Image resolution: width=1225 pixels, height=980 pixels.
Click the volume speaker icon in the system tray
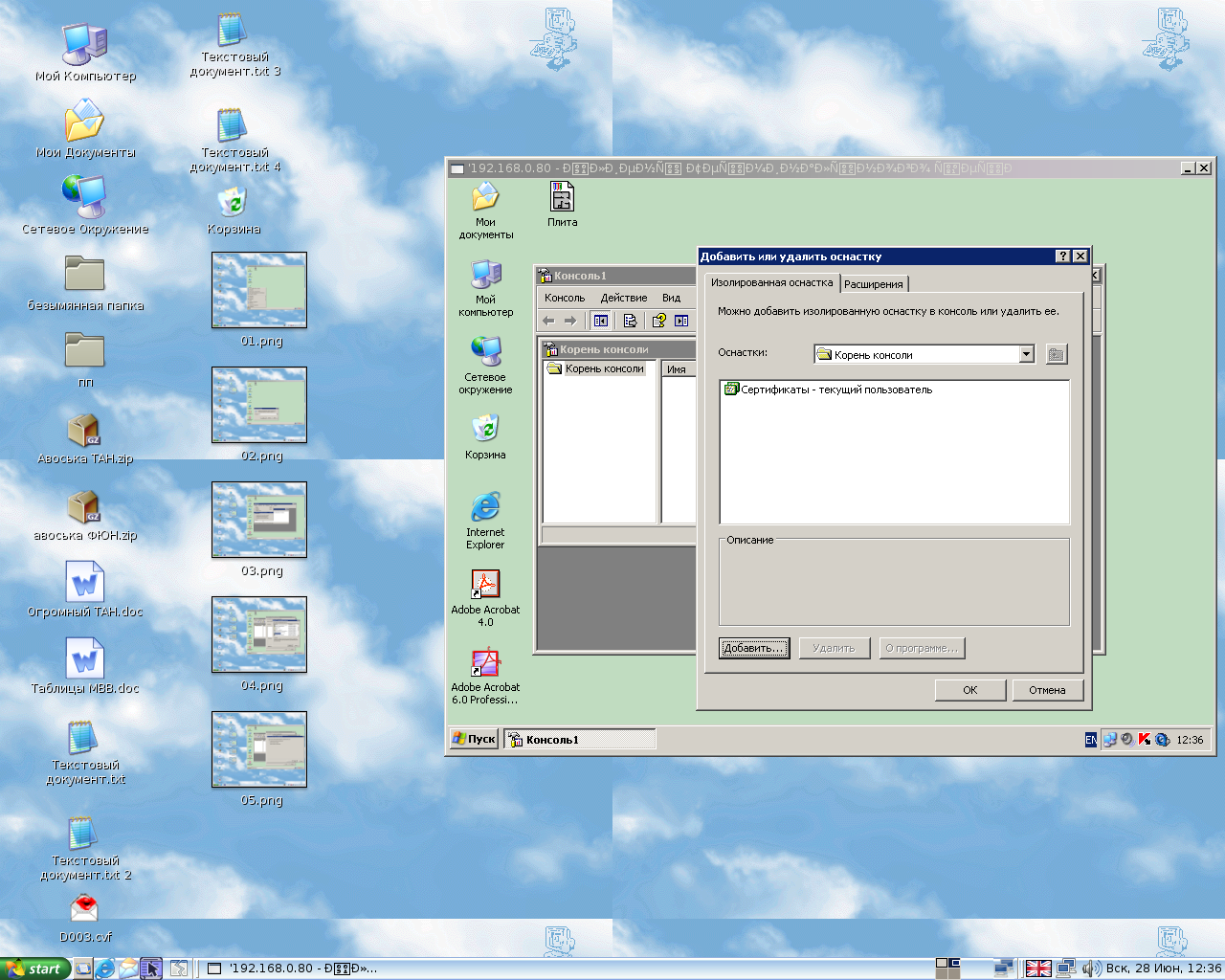[1090, 969]
